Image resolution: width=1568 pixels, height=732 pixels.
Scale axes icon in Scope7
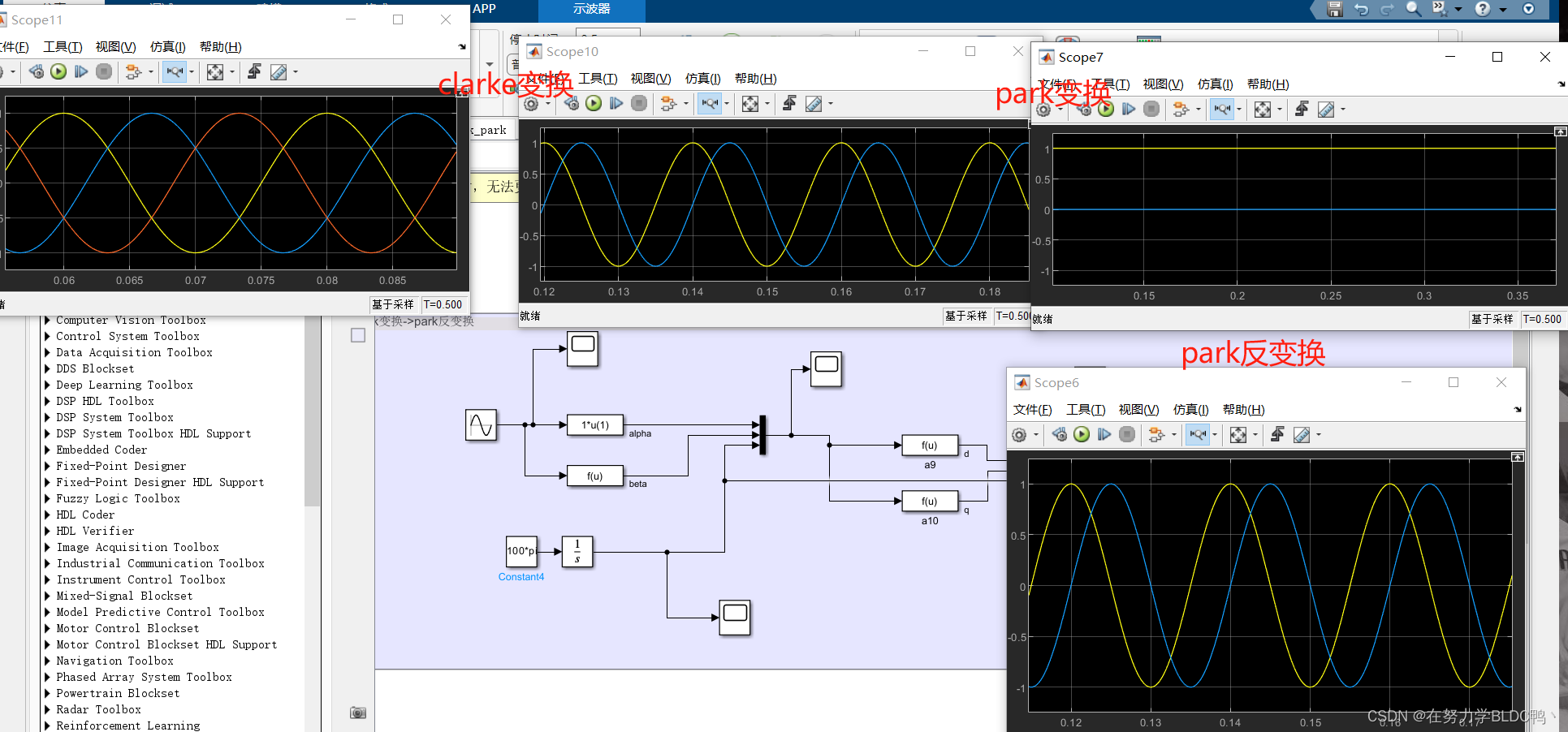[x=1263, y=110]
